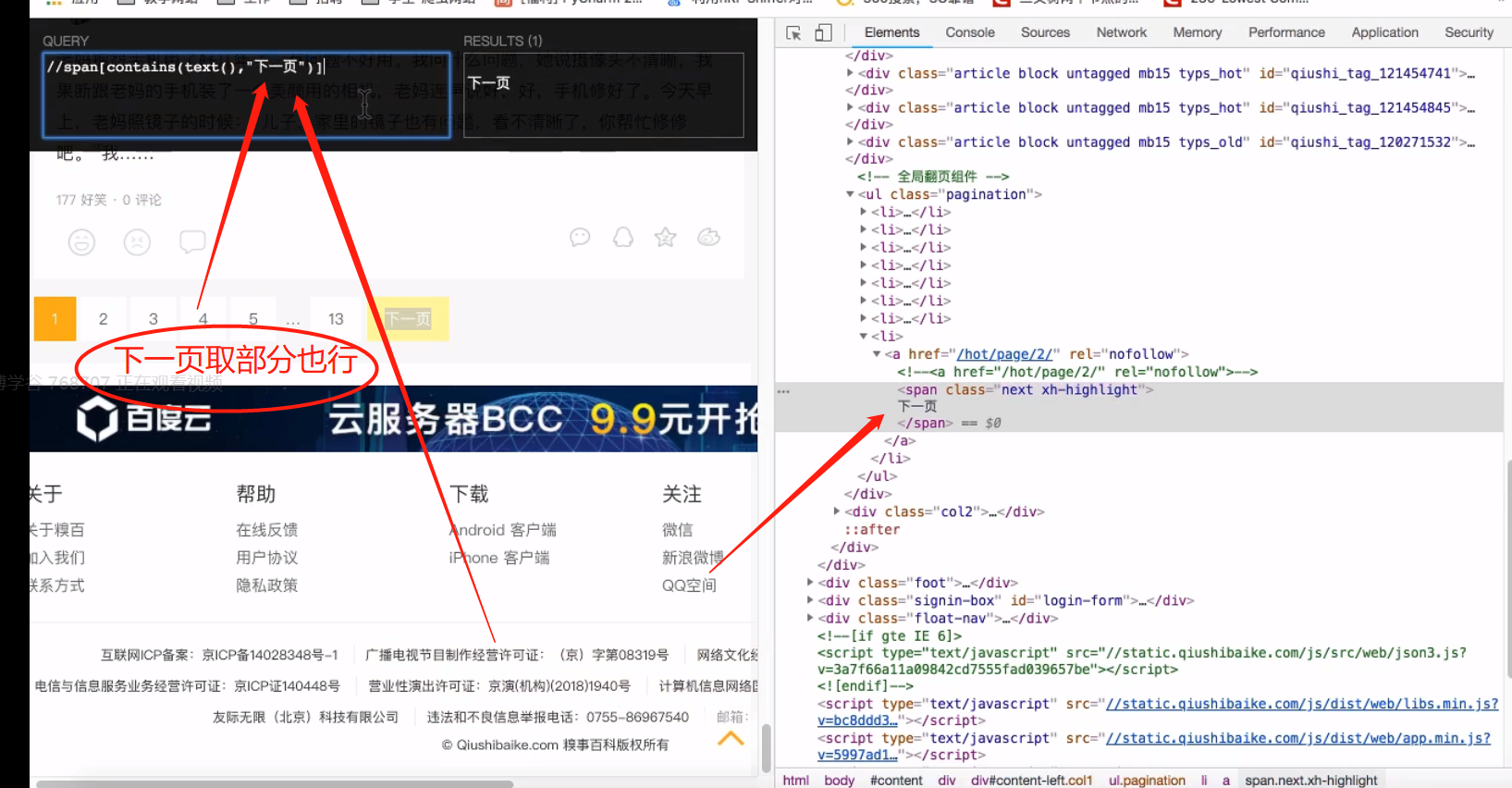Click the iPhone 客户端 download link
The image size is (1512, 788).
coord(499,558)
